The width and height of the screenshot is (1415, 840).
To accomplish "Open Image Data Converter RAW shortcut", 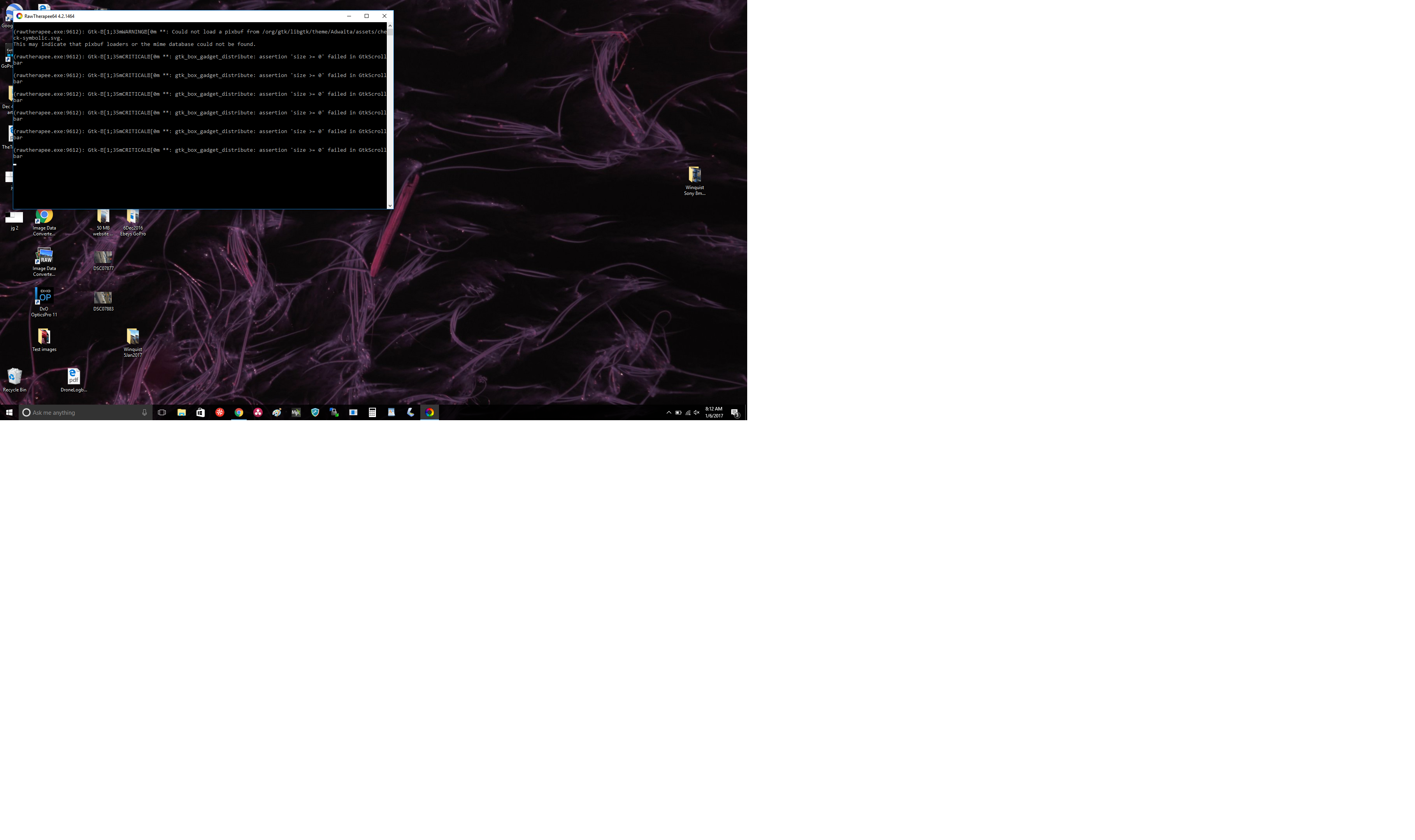I will (x=44, y=256).
